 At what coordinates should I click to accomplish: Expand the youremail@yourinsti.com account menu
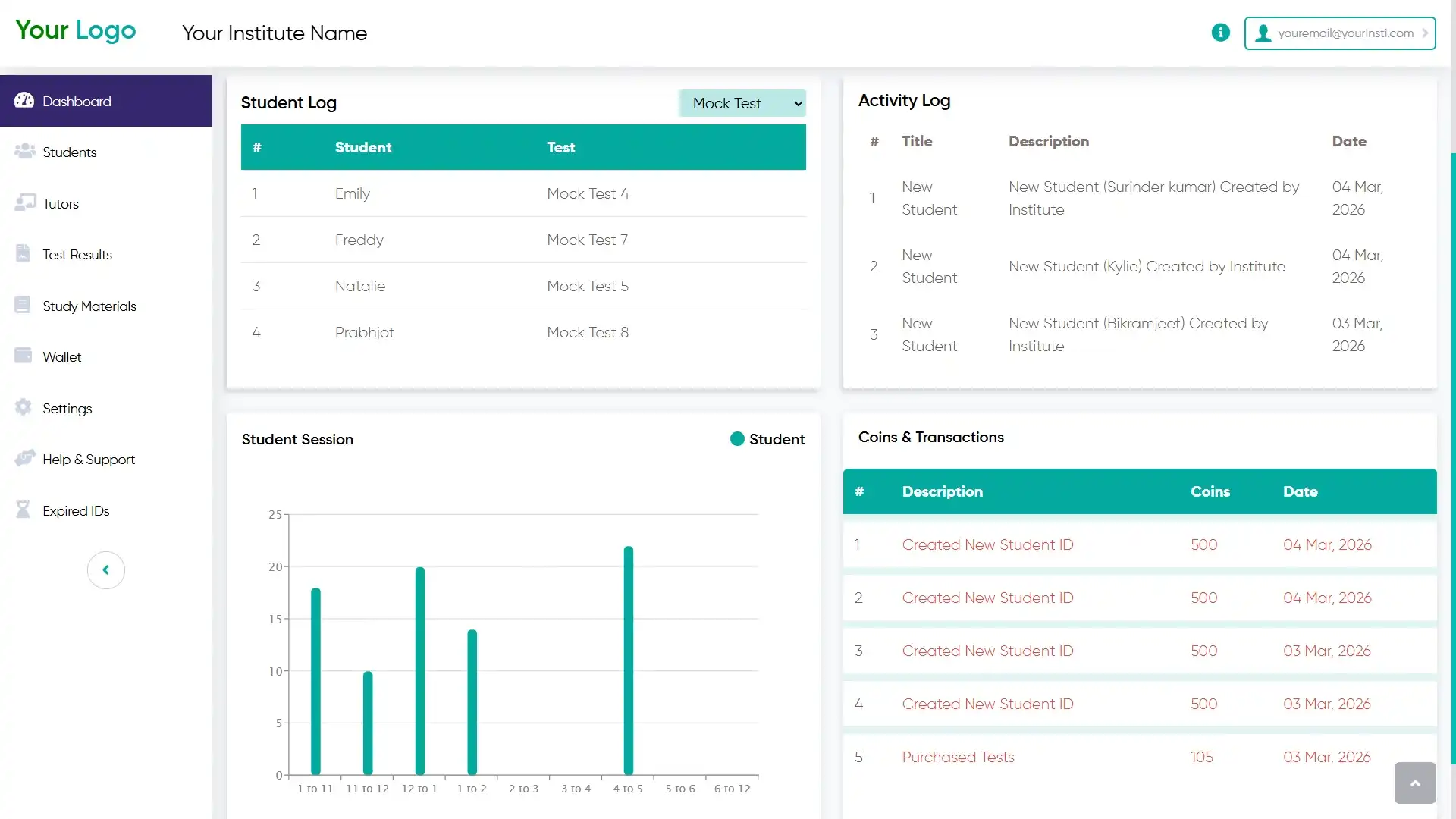(x=1339, y=33)
